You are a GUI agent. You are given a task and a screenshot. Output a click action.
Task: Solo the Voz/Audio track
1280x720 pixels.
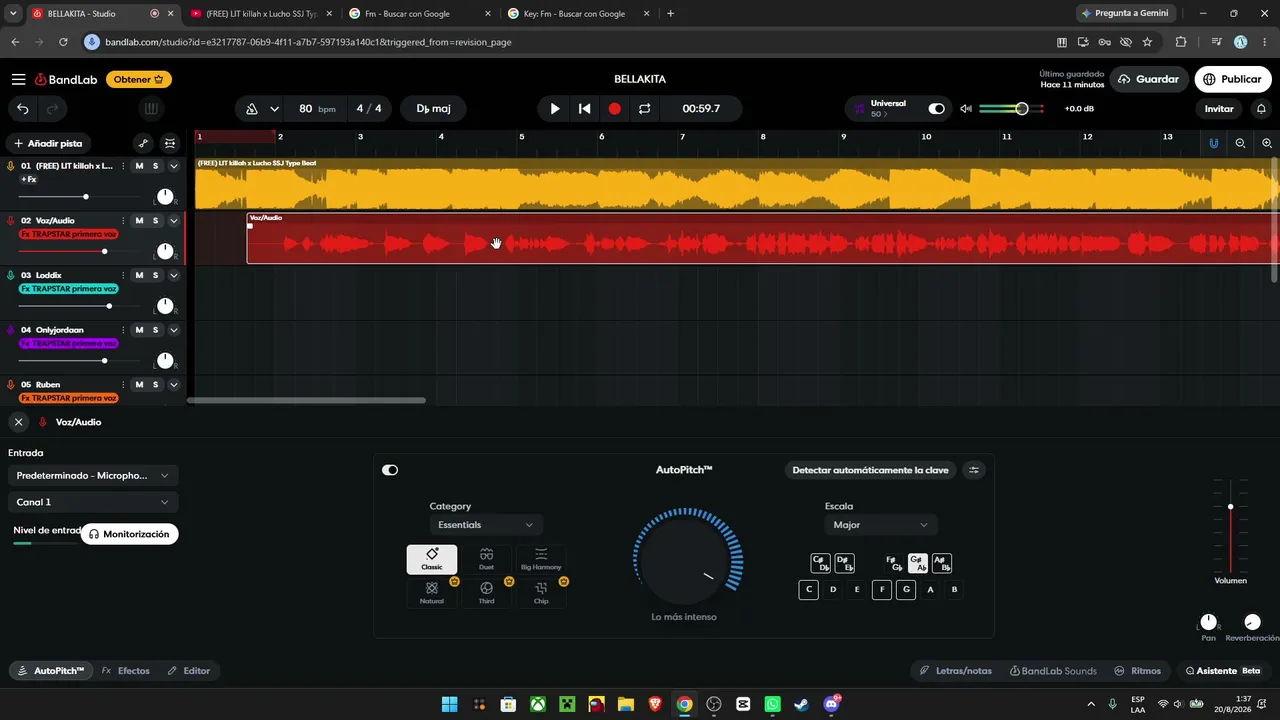pos(156,221)
